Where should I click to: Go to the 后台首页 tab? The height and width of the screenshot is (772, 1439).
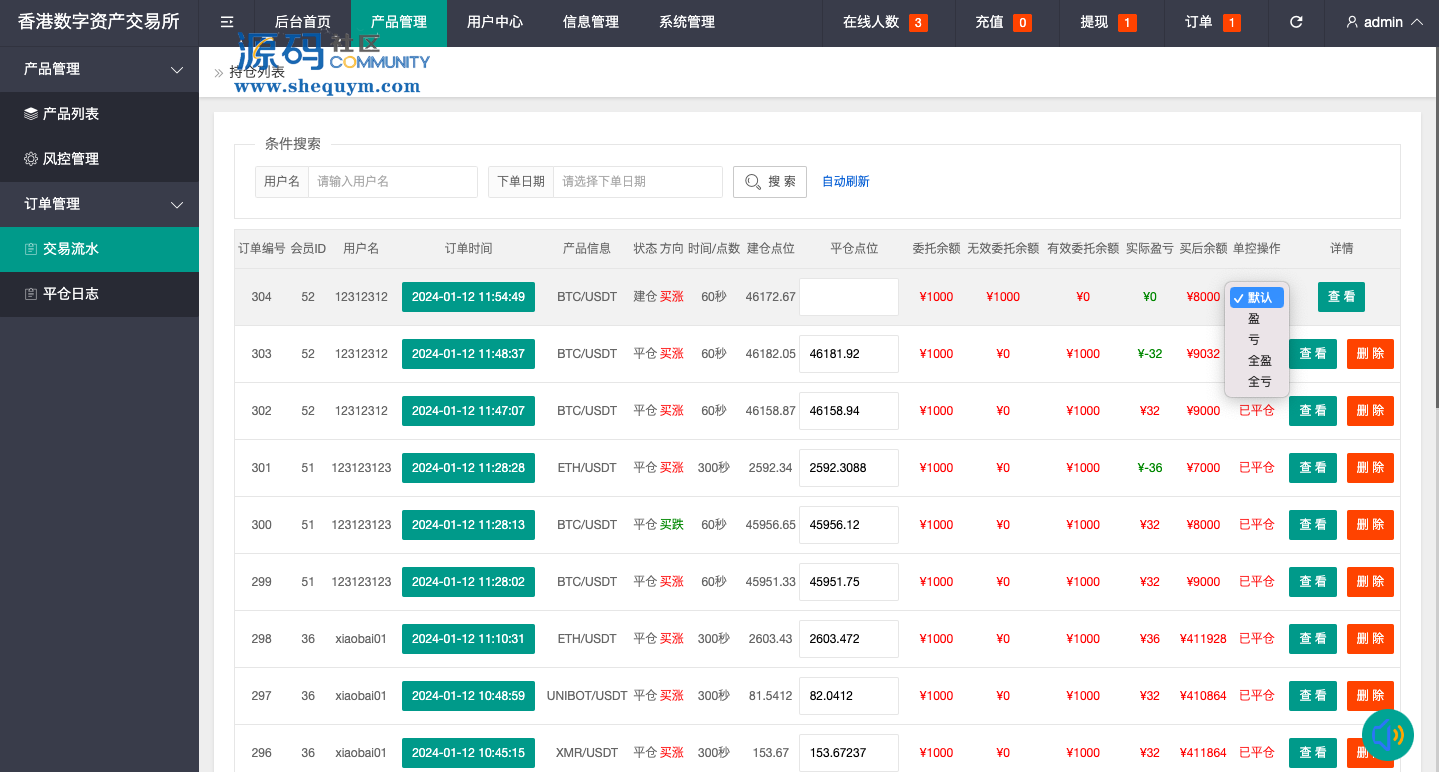point(303,22)
